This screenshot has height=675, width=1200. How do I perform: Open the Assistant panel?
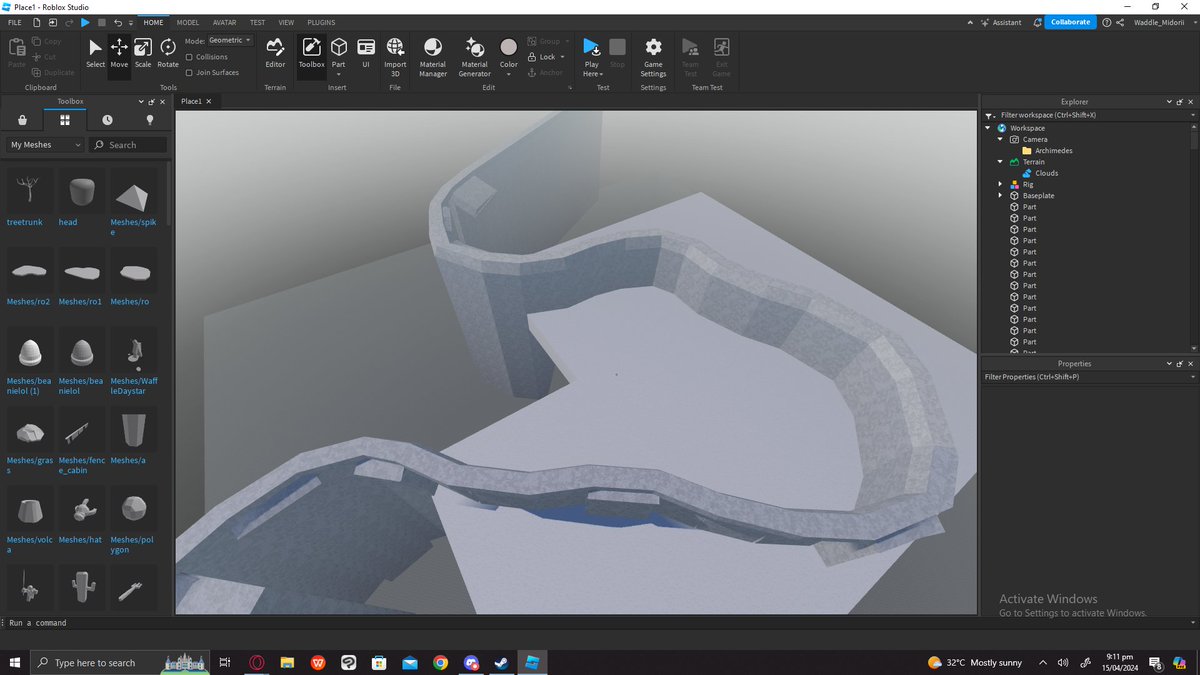click(x=1001, y=22)
